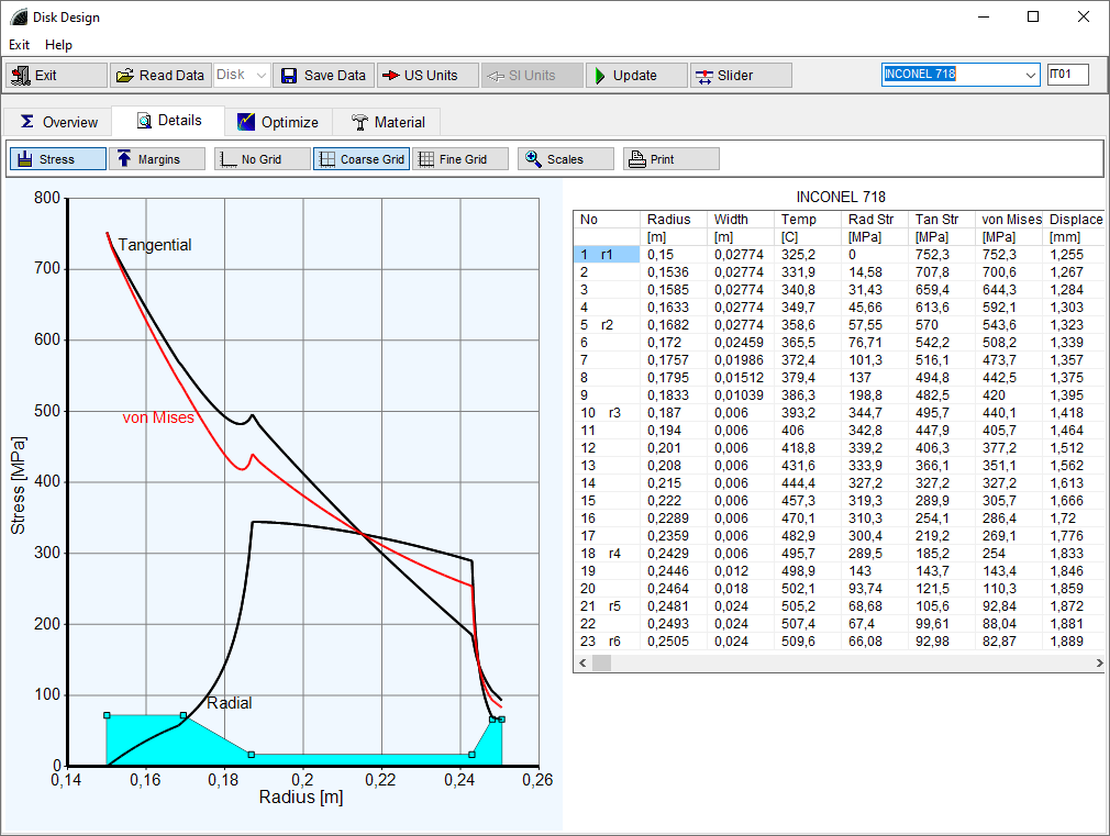Click the No Grid axes icon
This screenshot has width=1110, height=836.
pos(228,159)
